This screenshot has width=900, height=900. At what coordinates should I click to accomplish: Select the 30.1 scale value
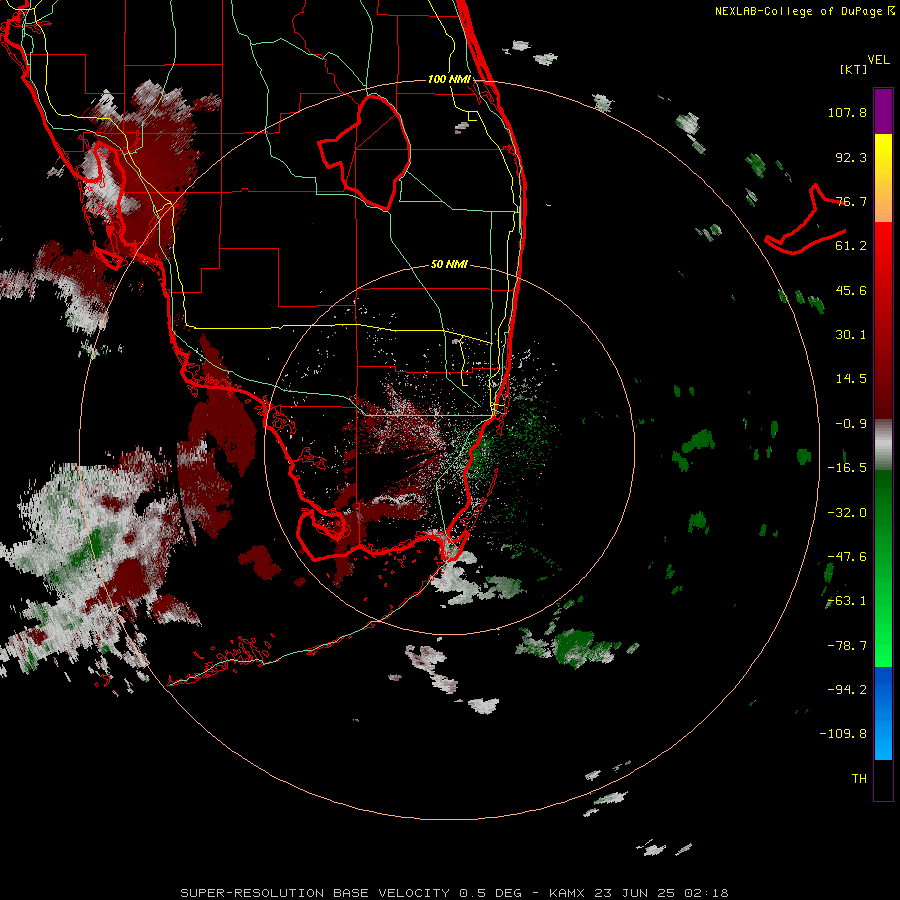pyautogui.click(x=851, y=335)
